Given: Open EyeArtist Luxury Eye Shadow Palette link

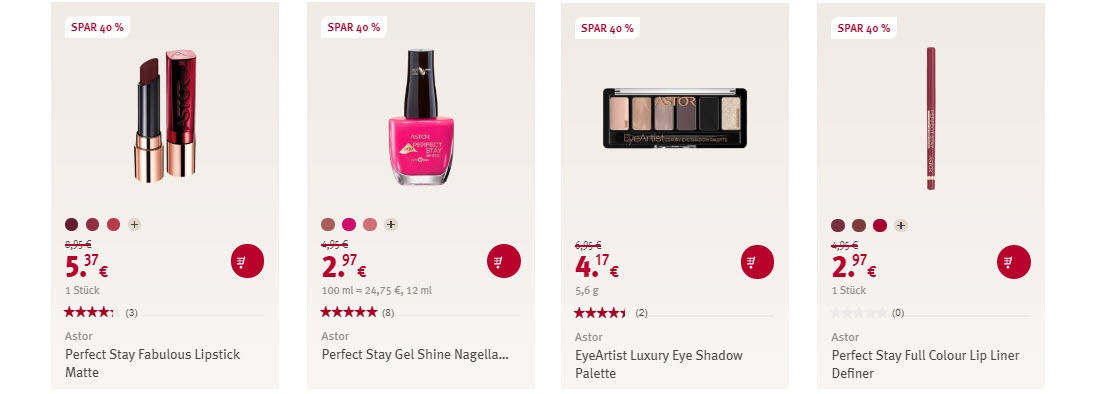Looking at the screenshot, I should (658, 364).
